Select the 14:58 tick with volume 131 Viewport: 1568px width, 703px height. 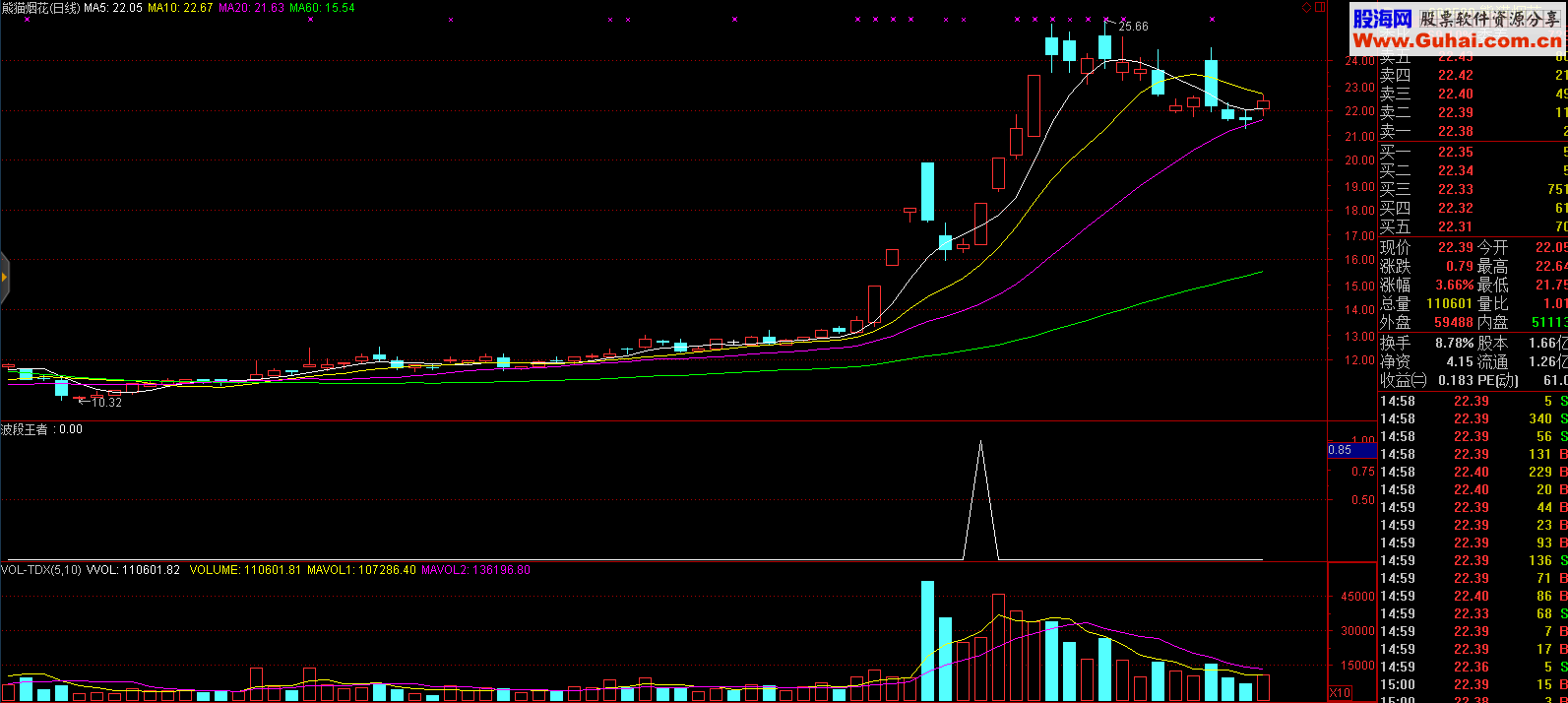coord(1473,455)
